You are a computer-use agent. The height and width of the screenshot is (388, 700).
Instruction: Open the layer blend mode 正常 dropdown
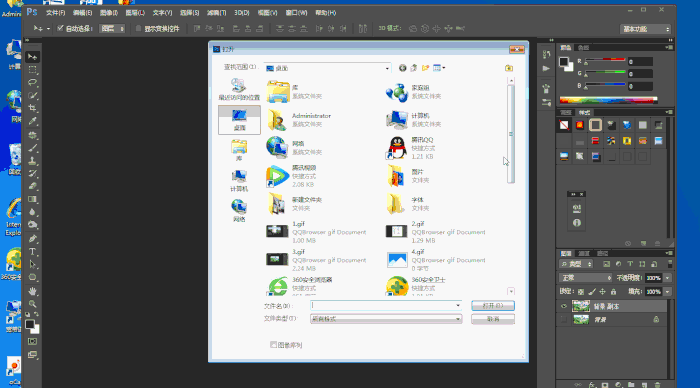(x=586, y=278)
